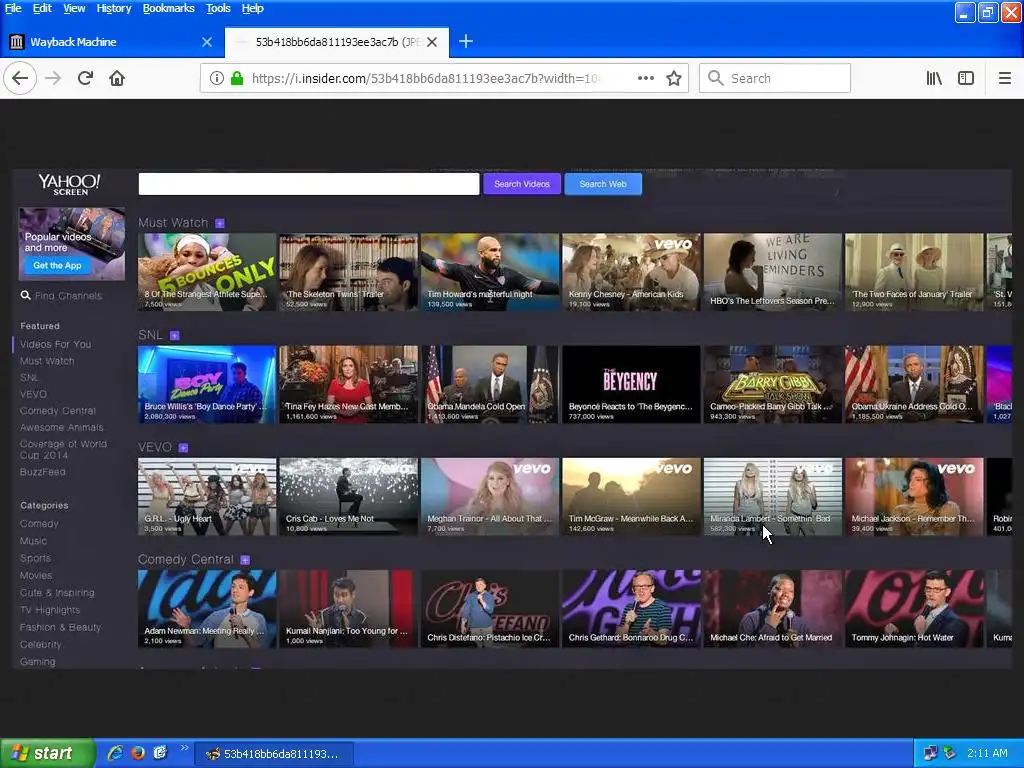Select Coverage of World Cup 2014
This screenshot has height=768, width=1024.
(63, 449)
